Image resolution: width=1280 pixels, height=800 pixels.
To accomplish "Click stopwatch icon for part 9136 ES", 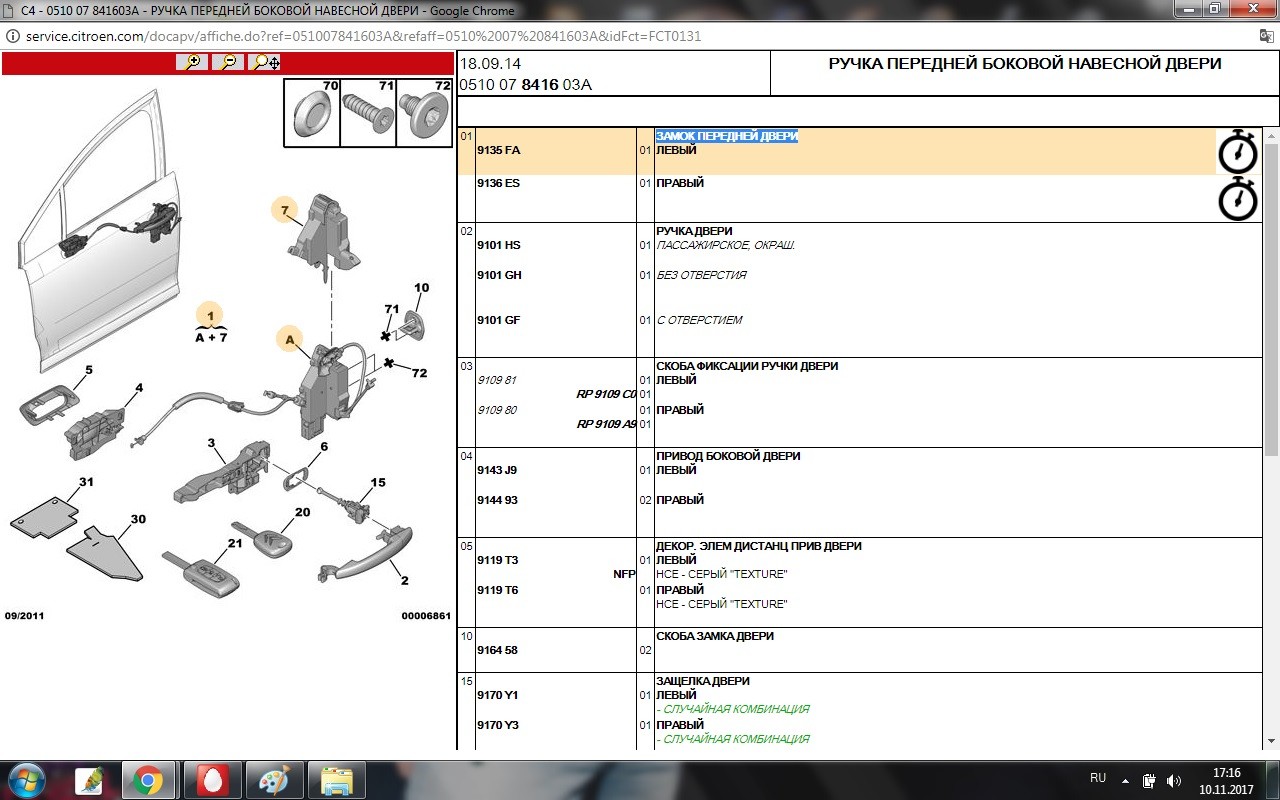I will click(1237, 199).
